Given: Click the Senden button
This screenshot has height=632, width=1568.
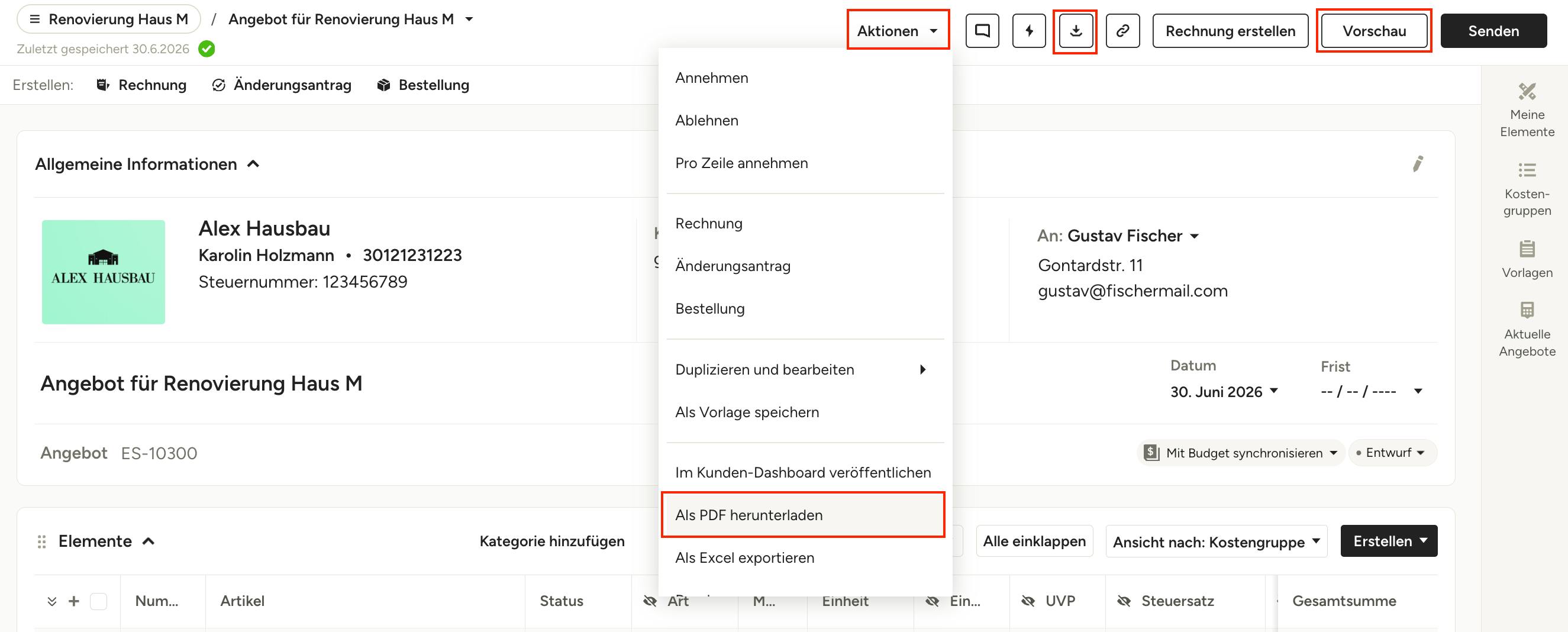Looking at the screenshot, I should pos(1493,30).
